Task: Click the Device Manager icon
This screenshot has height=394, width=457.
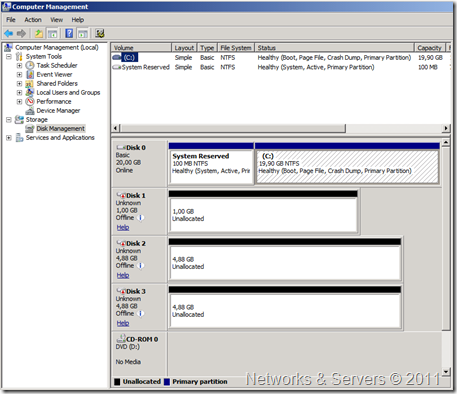Action: (30, 110)
